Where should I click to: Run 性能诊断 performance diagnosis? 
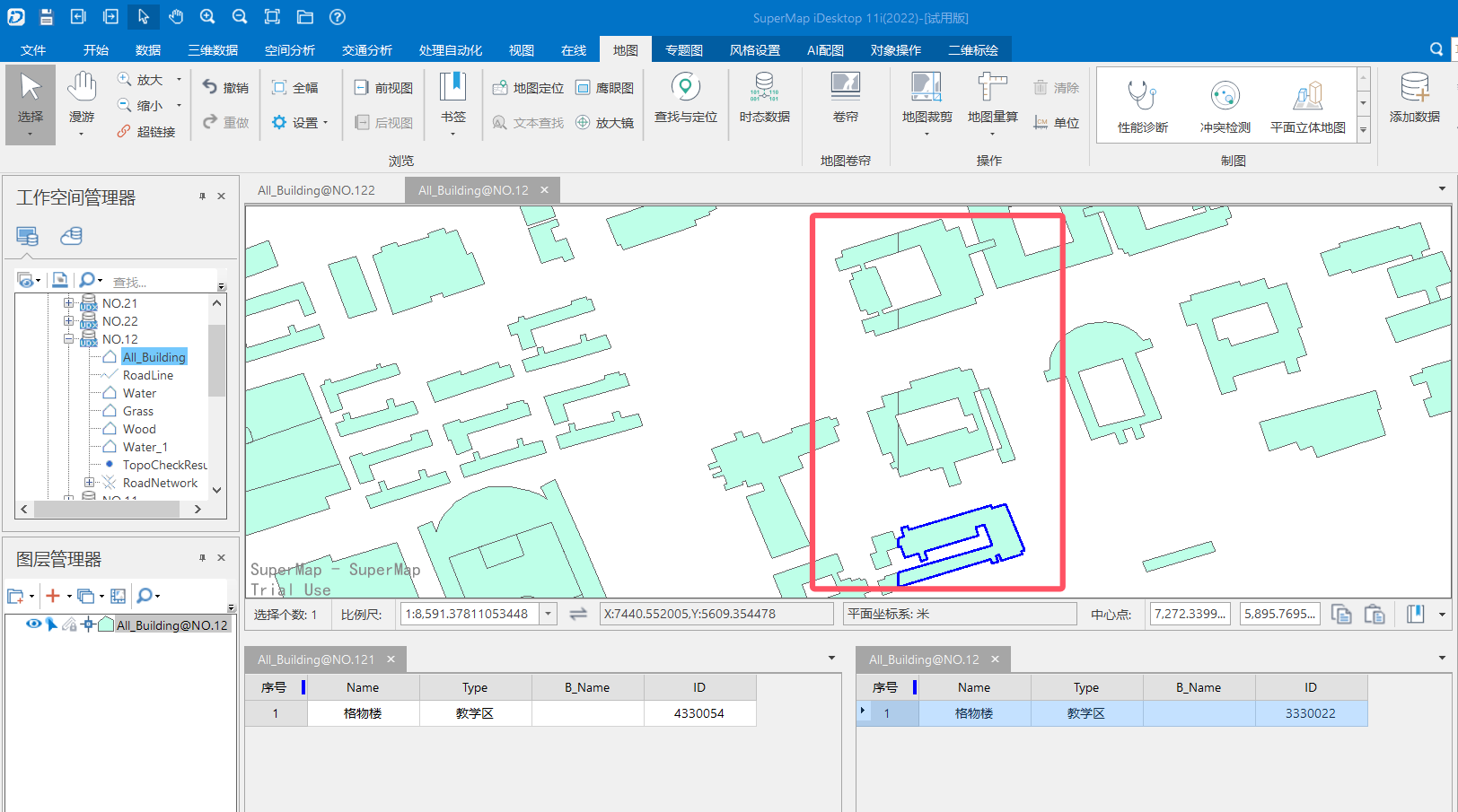point(1143,106)
